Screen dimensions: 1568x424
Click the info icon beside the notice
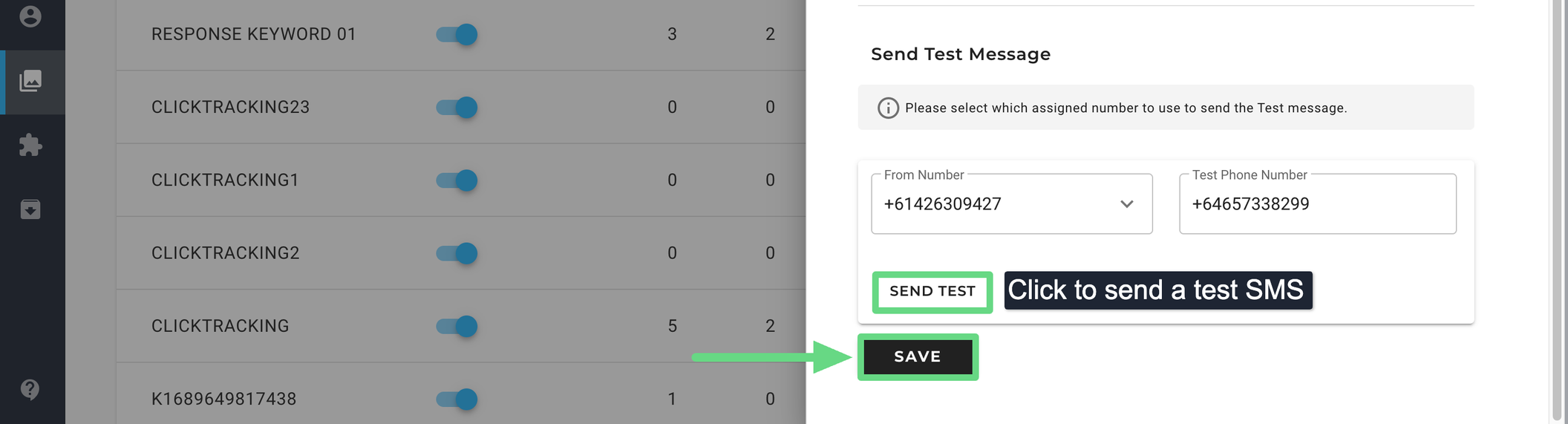888,108
